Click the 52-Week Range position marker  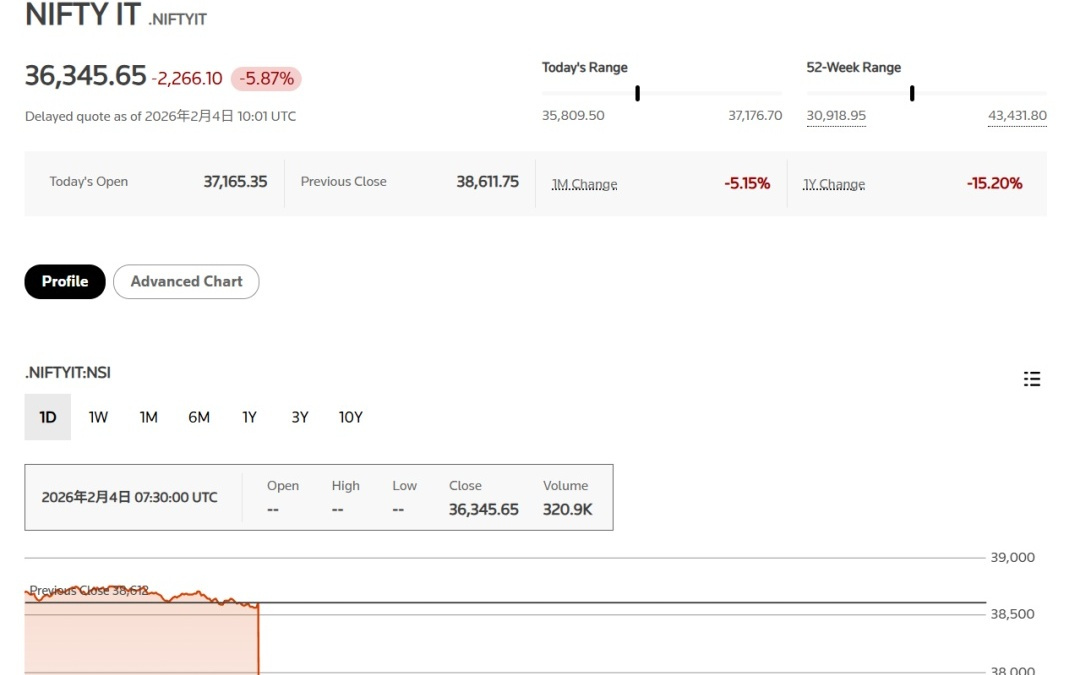pyautogui.click(x=912, y=94)
